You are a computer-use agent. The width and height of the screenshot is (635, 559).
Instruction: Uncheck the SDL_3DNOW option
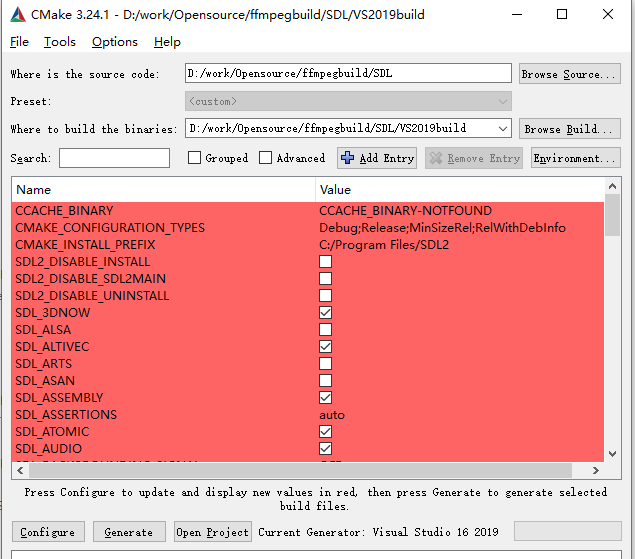(325, 313)
